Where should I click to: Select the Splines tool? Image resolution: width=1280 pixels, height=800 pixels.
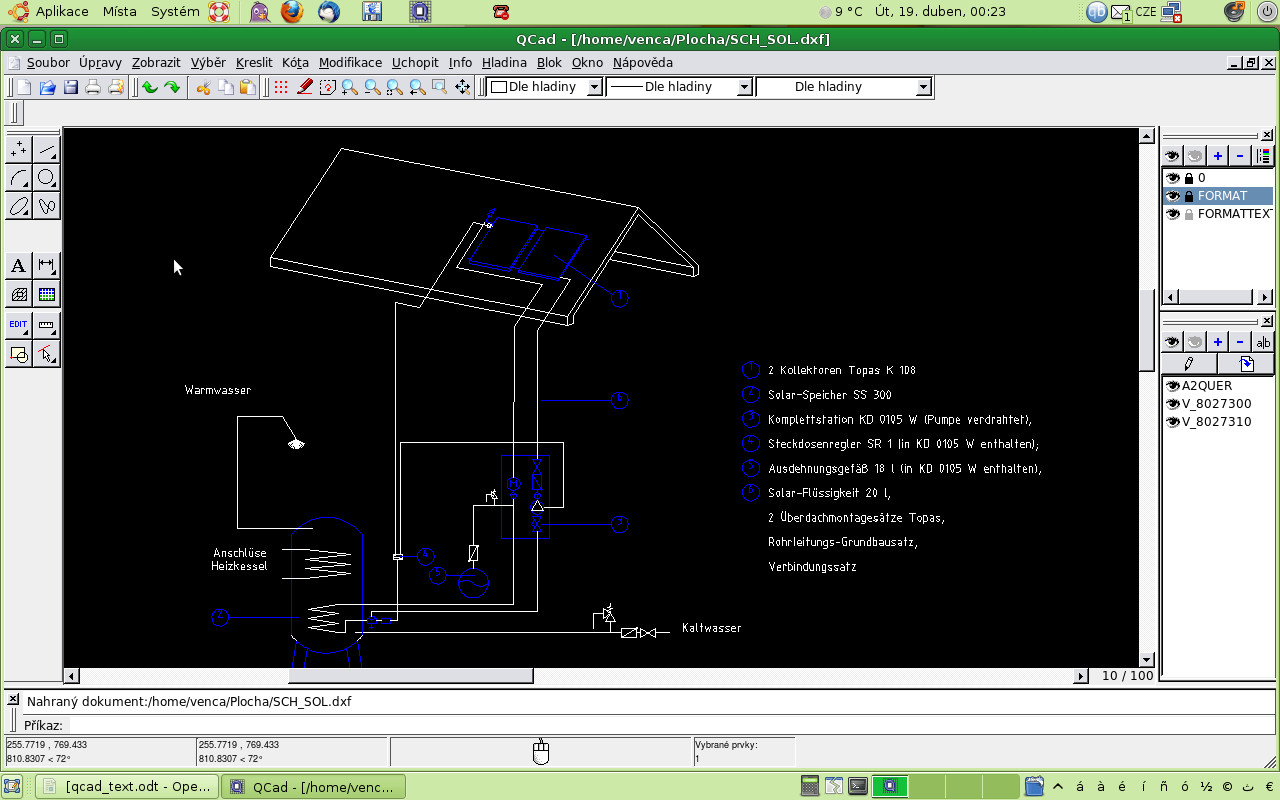[47, 206]
